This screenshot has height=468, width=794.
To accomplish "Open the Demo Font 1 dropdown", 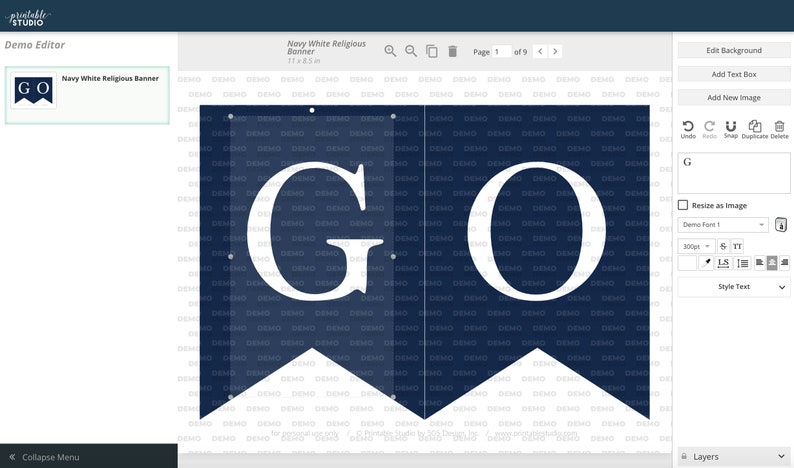I will pos(723,224).
